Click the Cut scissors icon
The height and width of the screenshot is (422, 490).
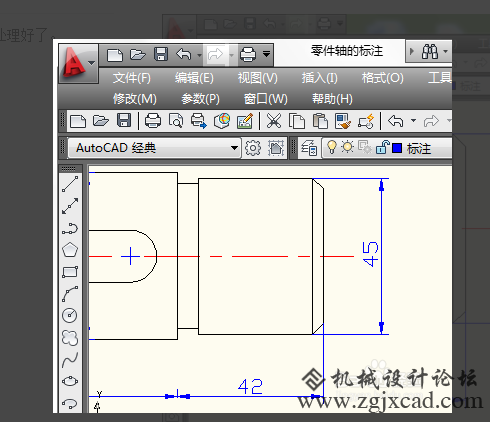coord(274,121)
